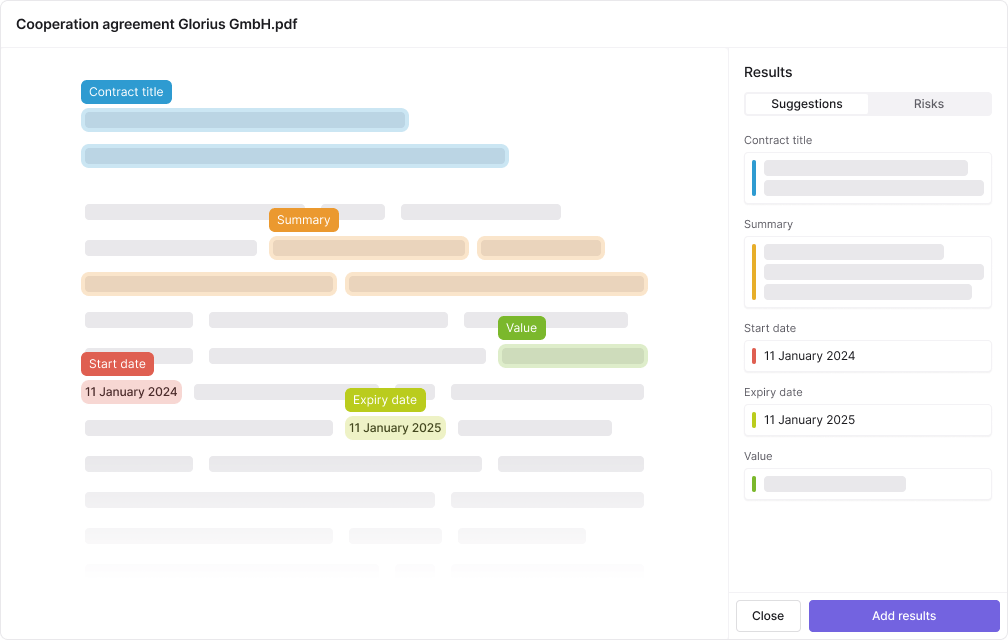Click the orange Summary tag in document

pyautogui.click(x=304, y=220)
